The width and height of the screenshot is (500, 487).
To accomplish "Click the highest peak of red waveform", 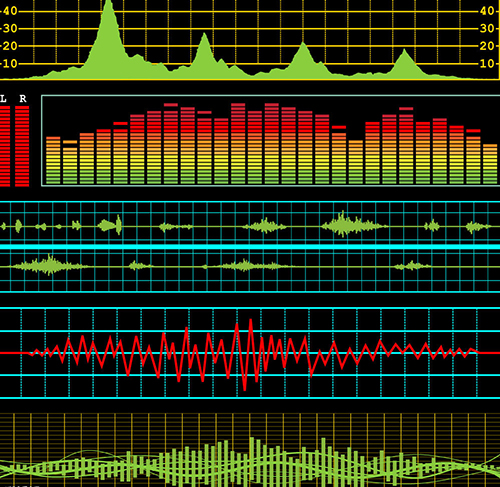I will tap(251, 321).
